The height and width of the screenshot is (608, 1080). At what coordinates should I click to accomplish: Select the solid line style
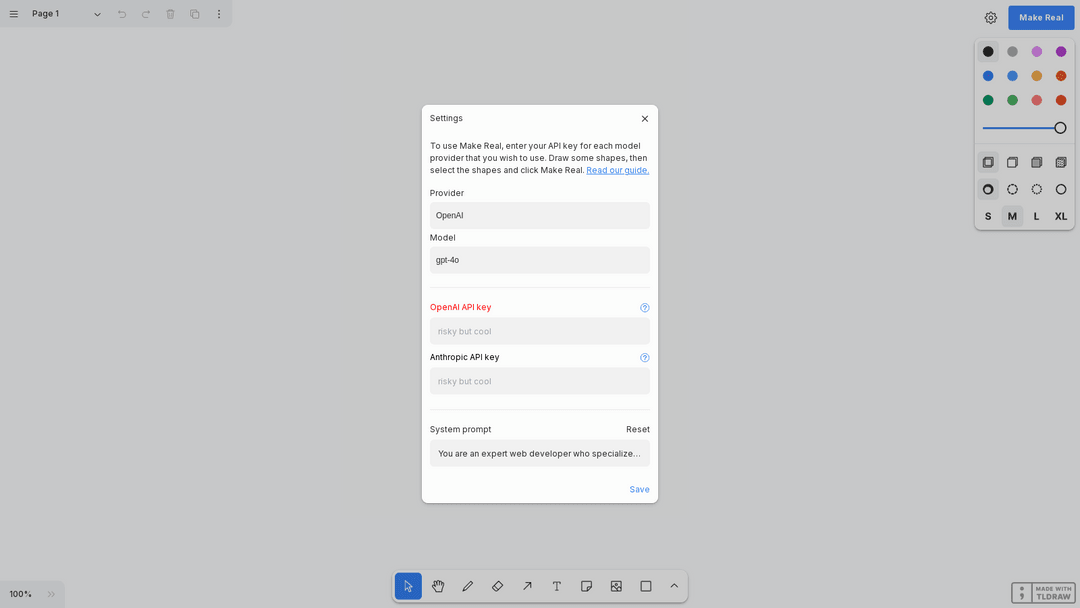click(x=1061, y=189)
